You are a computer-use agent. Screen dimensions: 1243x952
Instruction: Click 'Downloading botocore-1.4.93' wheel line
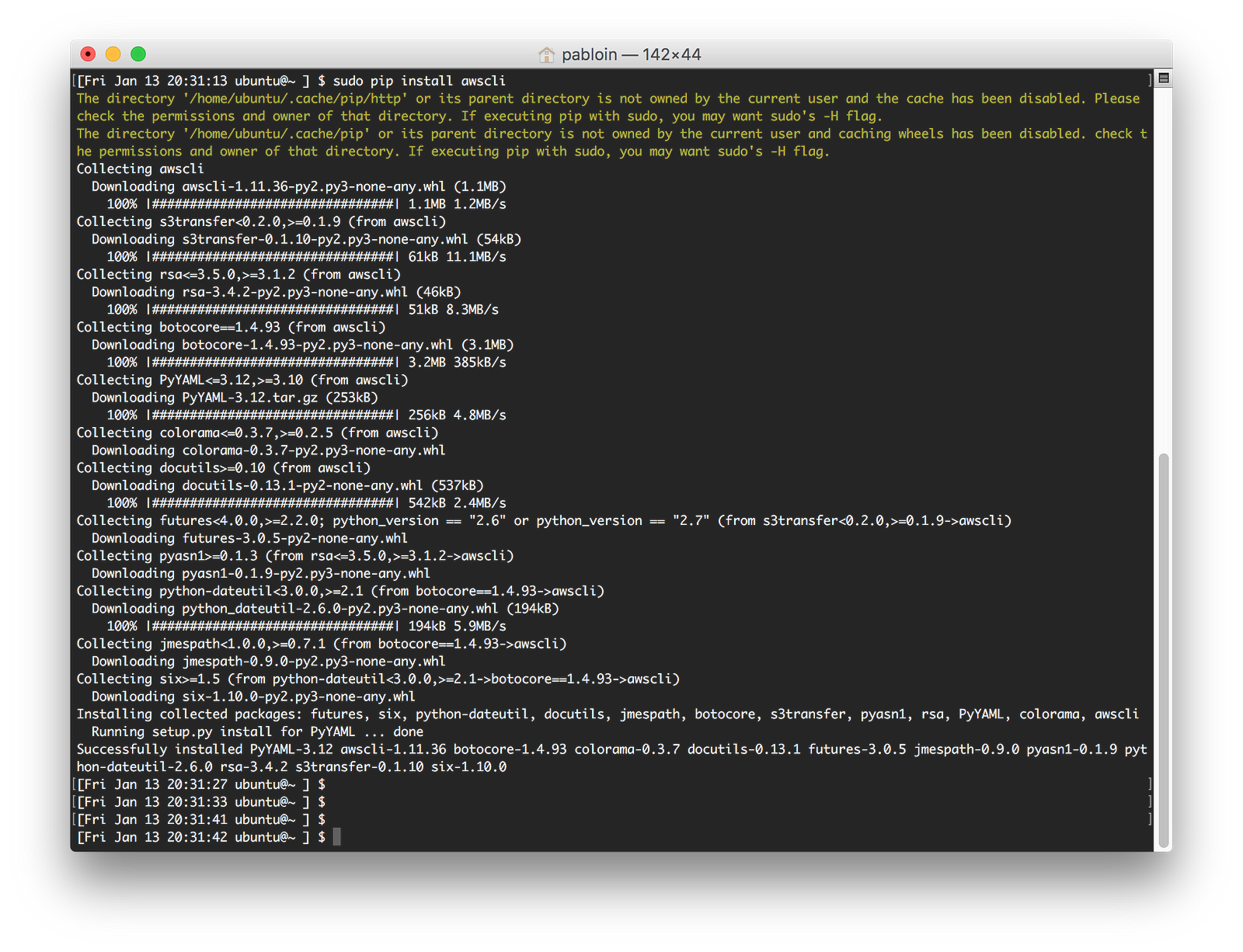pyautogui.click(x=303, y=345)
